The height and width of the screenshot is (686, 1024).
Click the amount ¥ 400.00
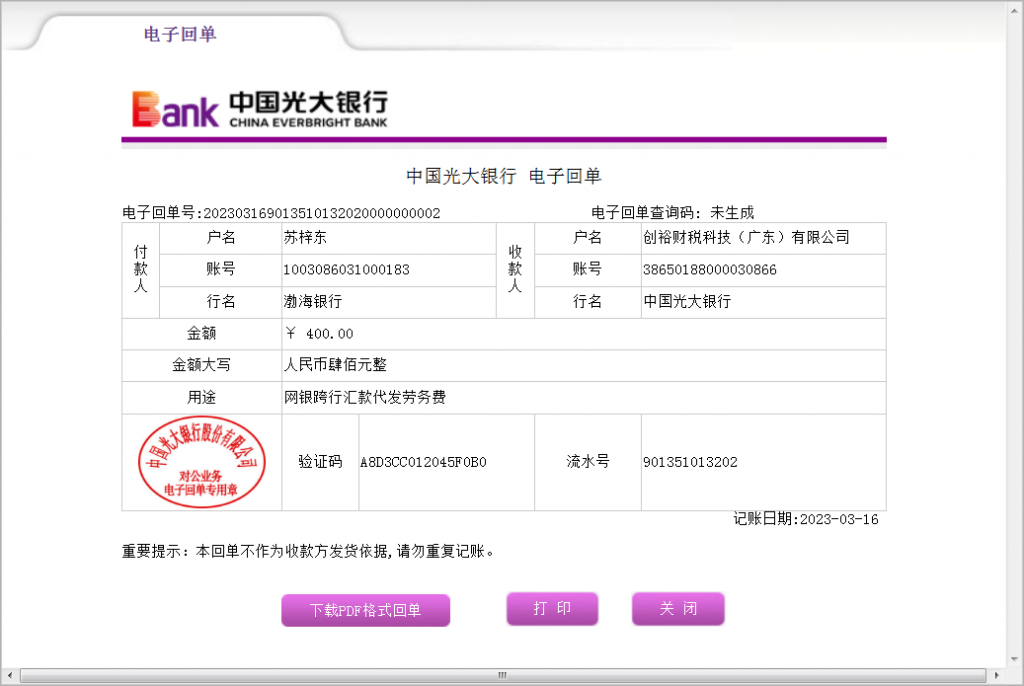click(x=319, y=334)
